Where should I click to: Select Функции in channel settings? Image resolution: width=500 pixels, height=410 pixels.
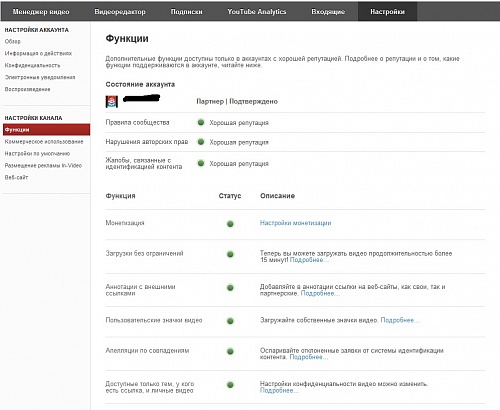(x=46, y=130)
